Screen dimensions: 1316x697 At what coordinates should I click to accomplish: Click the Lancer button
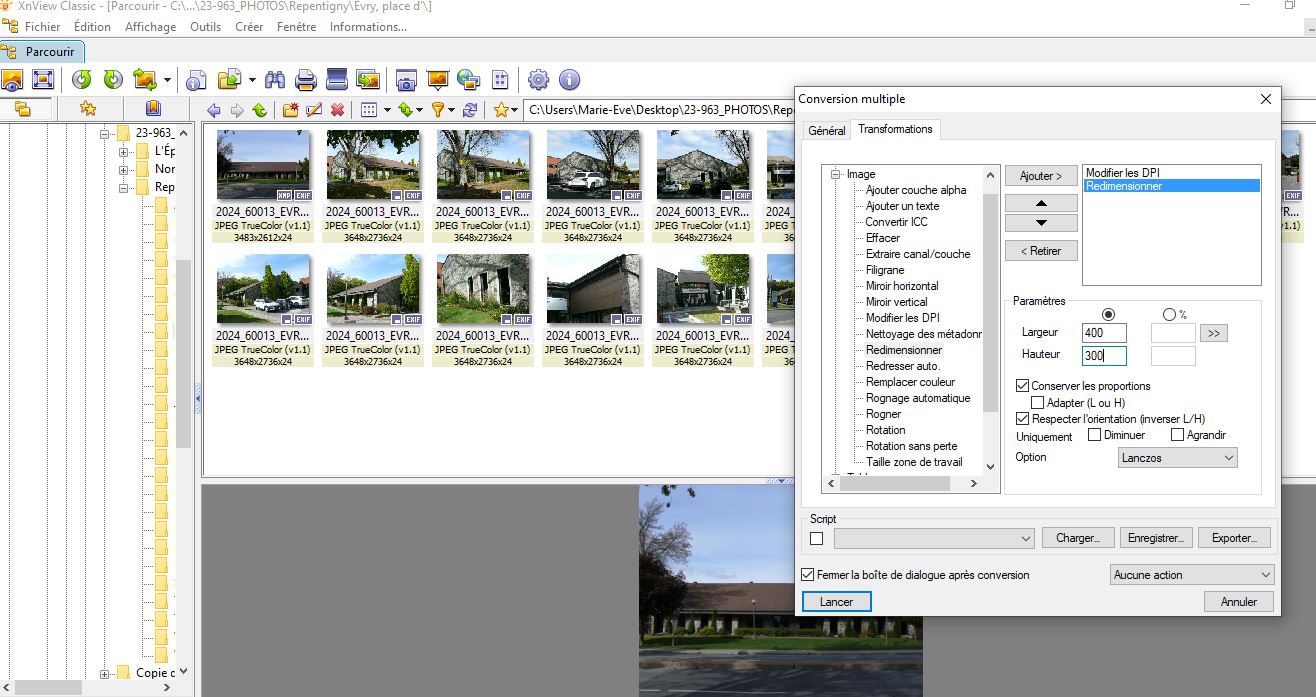[x=836, y=602]
